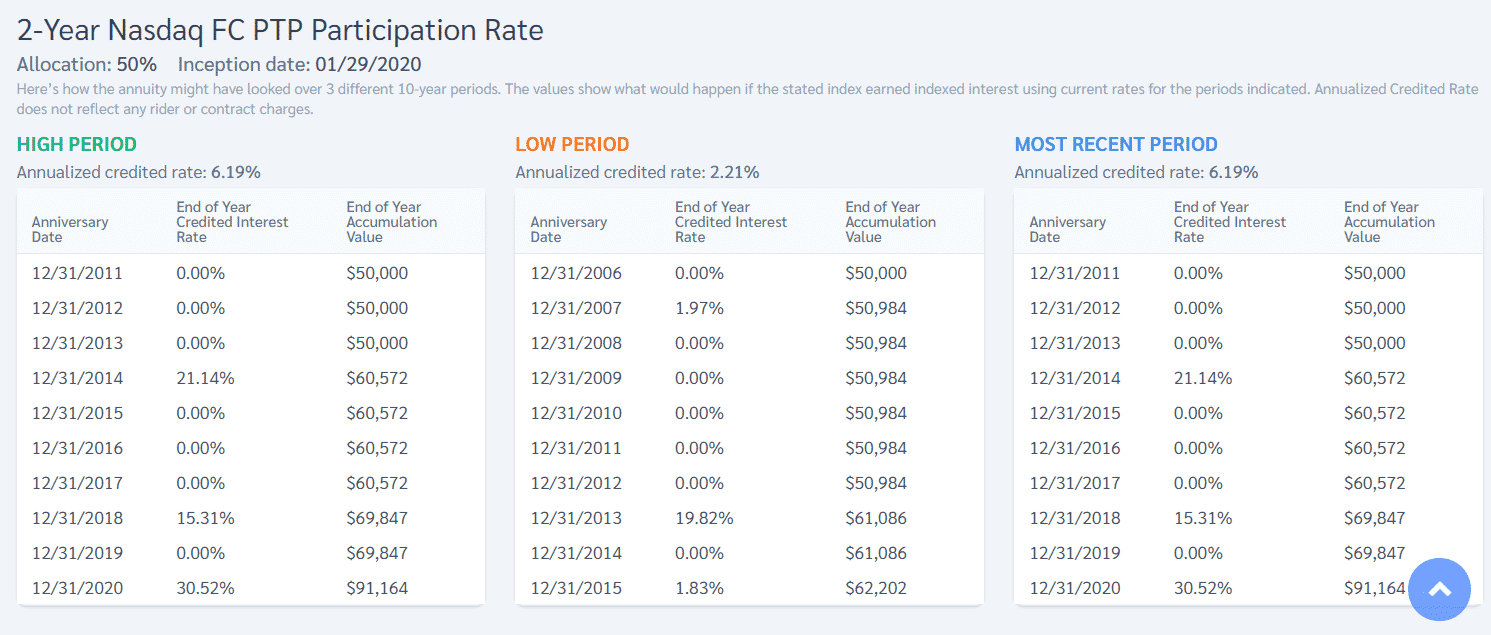This screenshot has width=1491, height=635.
Task: Select the 12/31/2007 date in Low Period table
Action: pos(576,308)
